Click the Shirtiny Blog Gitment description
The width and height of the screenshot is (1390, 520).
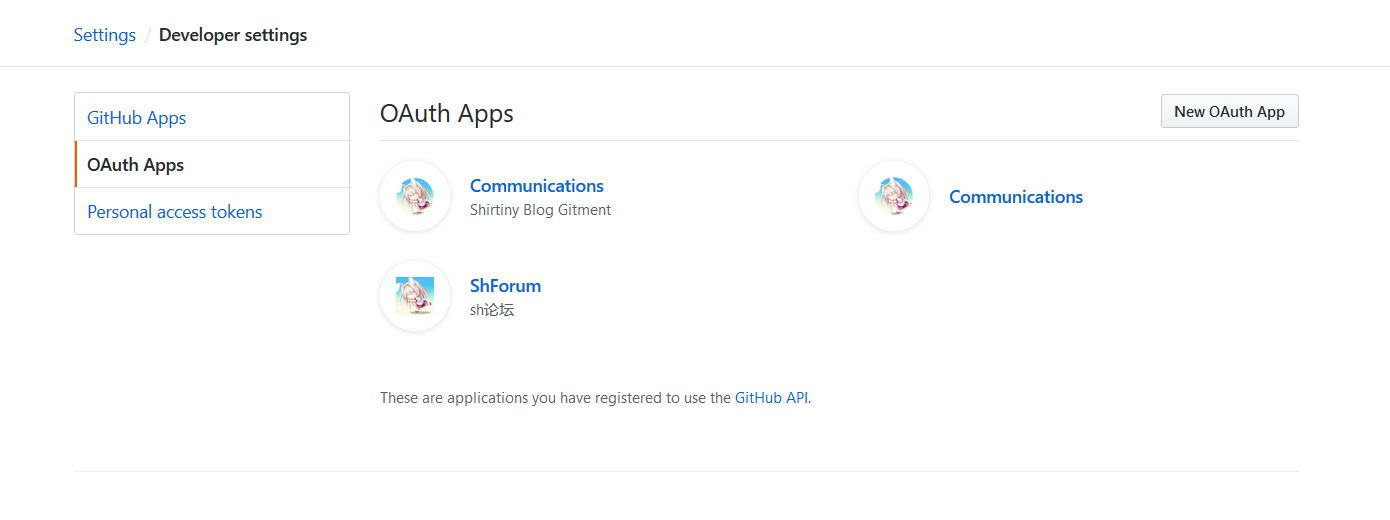pyautogui.click(x=540, y=210)
